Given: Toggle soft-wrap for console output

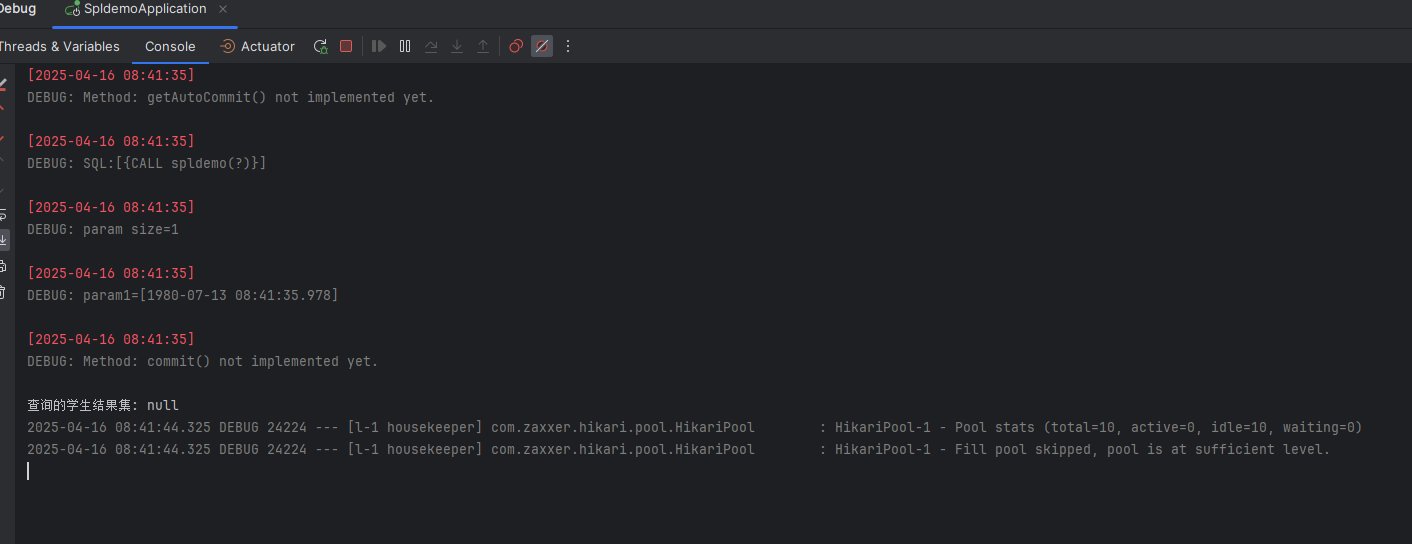Looking at the screenshot, I should pos(3,214).
